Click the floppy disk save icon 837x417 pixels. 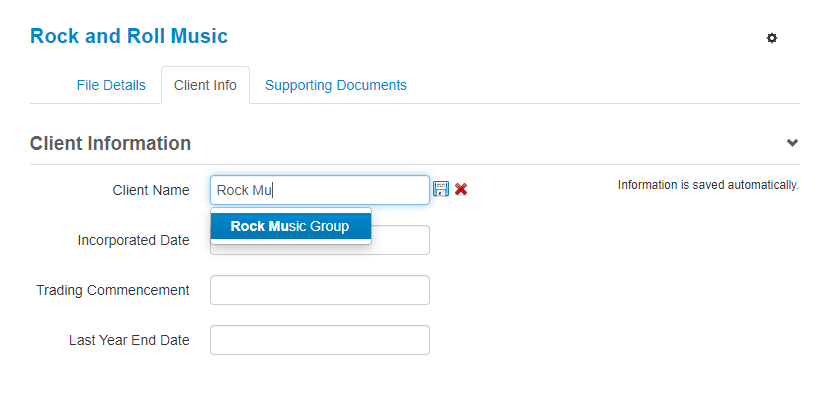441,189
